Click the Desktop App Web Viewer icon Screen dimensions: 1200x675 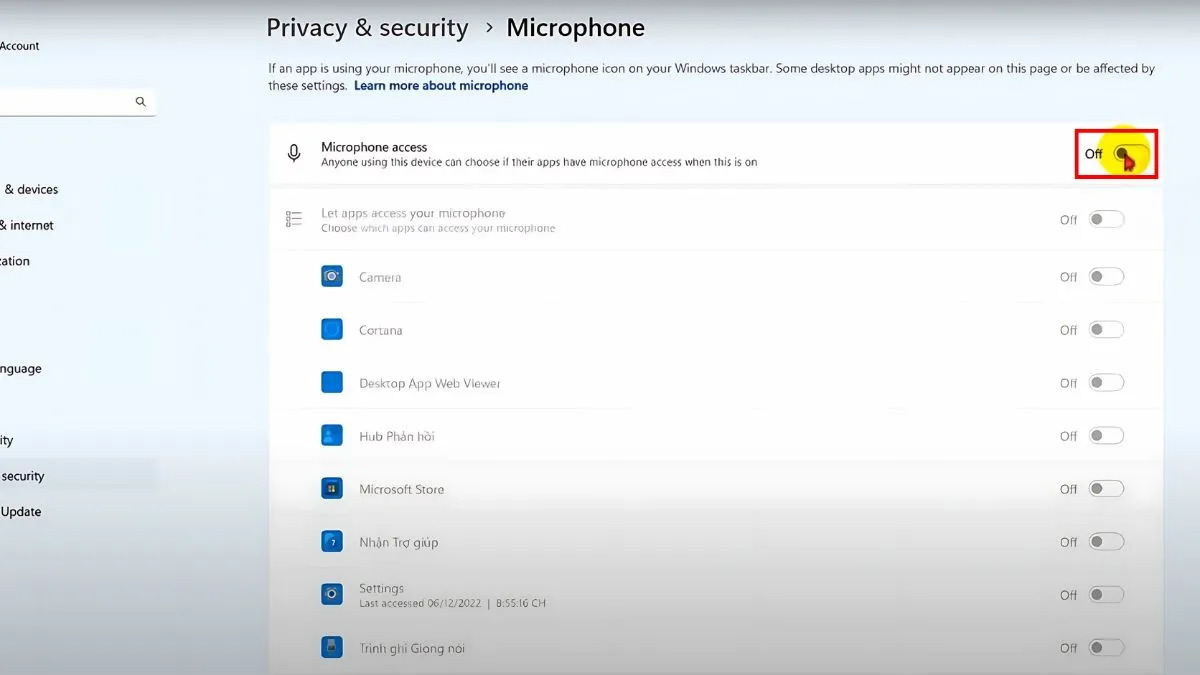[x=332, y=383]
